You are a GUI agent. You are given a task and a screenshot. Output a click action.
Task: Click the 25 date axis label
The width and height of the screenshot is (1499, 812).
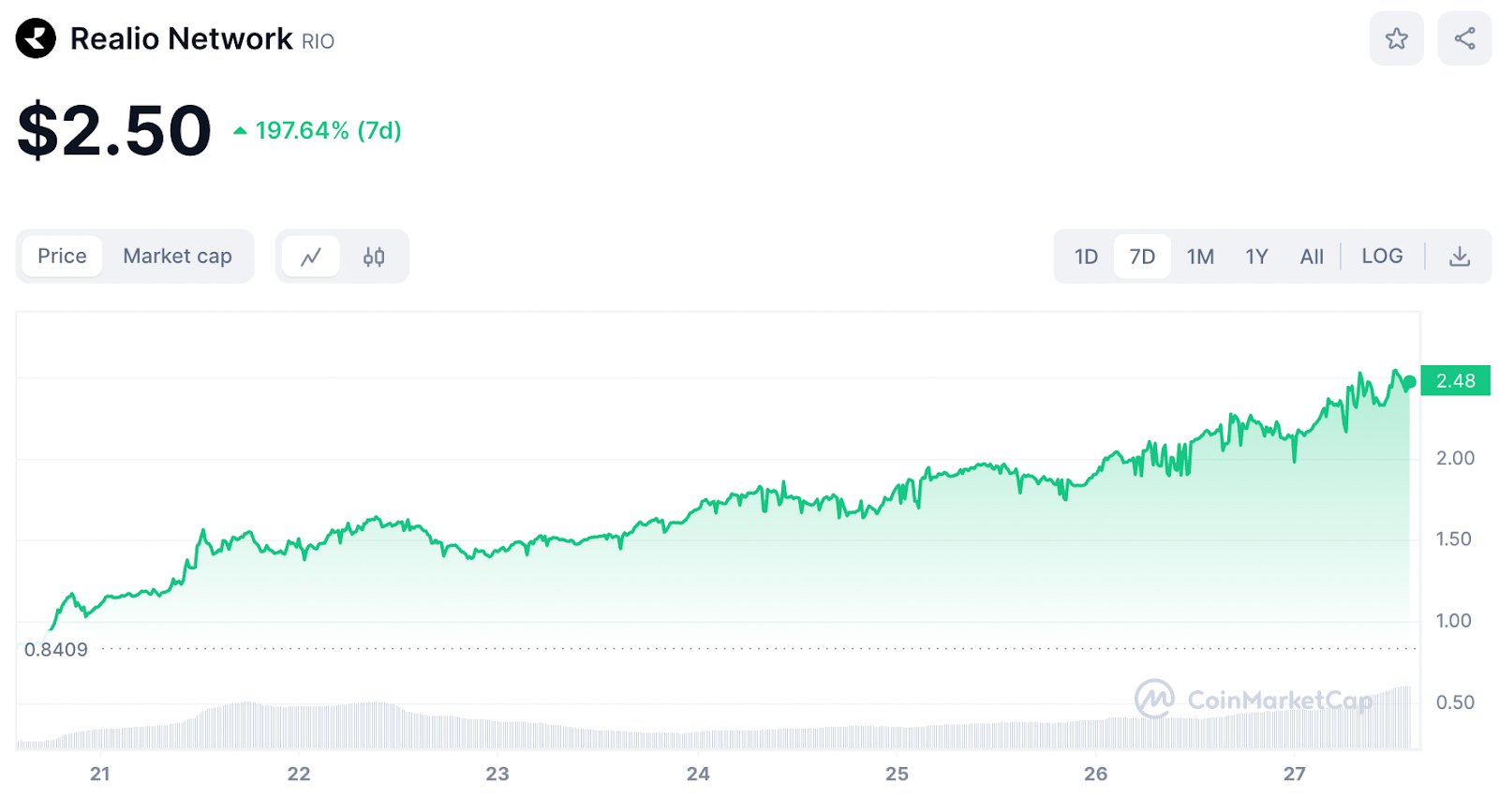[897, 774]
